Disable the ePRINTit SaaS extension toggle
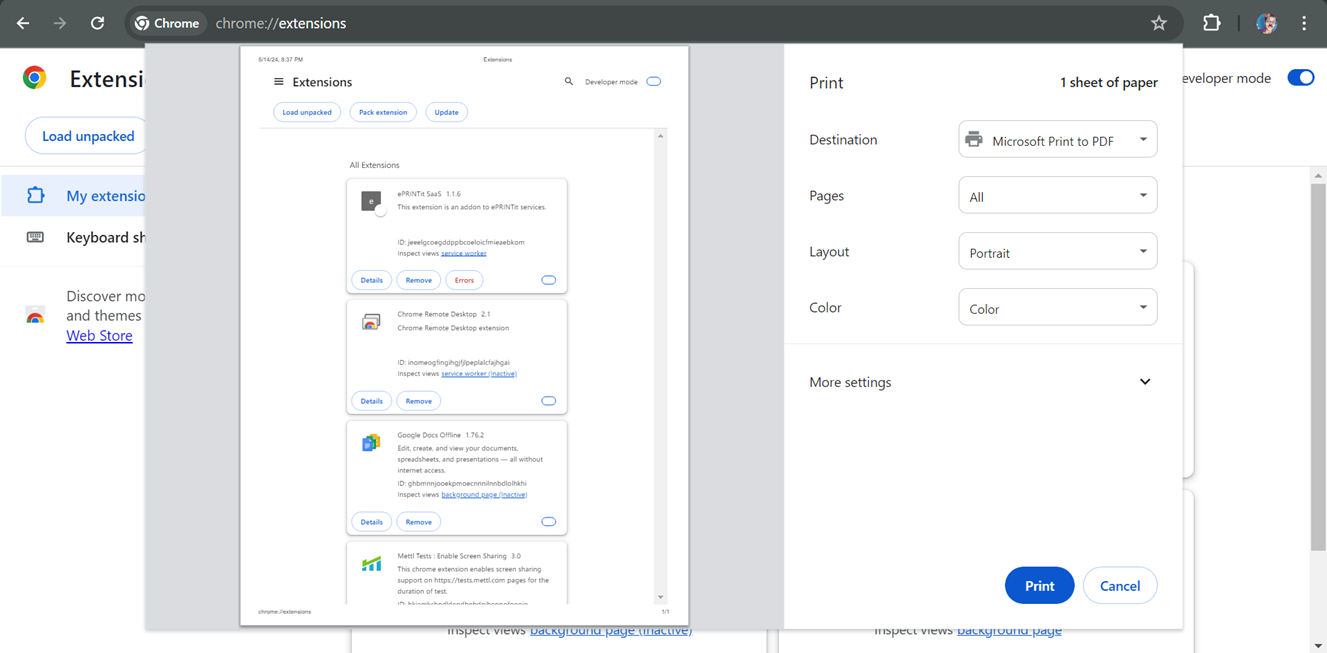The width and height of the screenshot is (1327, 653). tap(548, 280)
